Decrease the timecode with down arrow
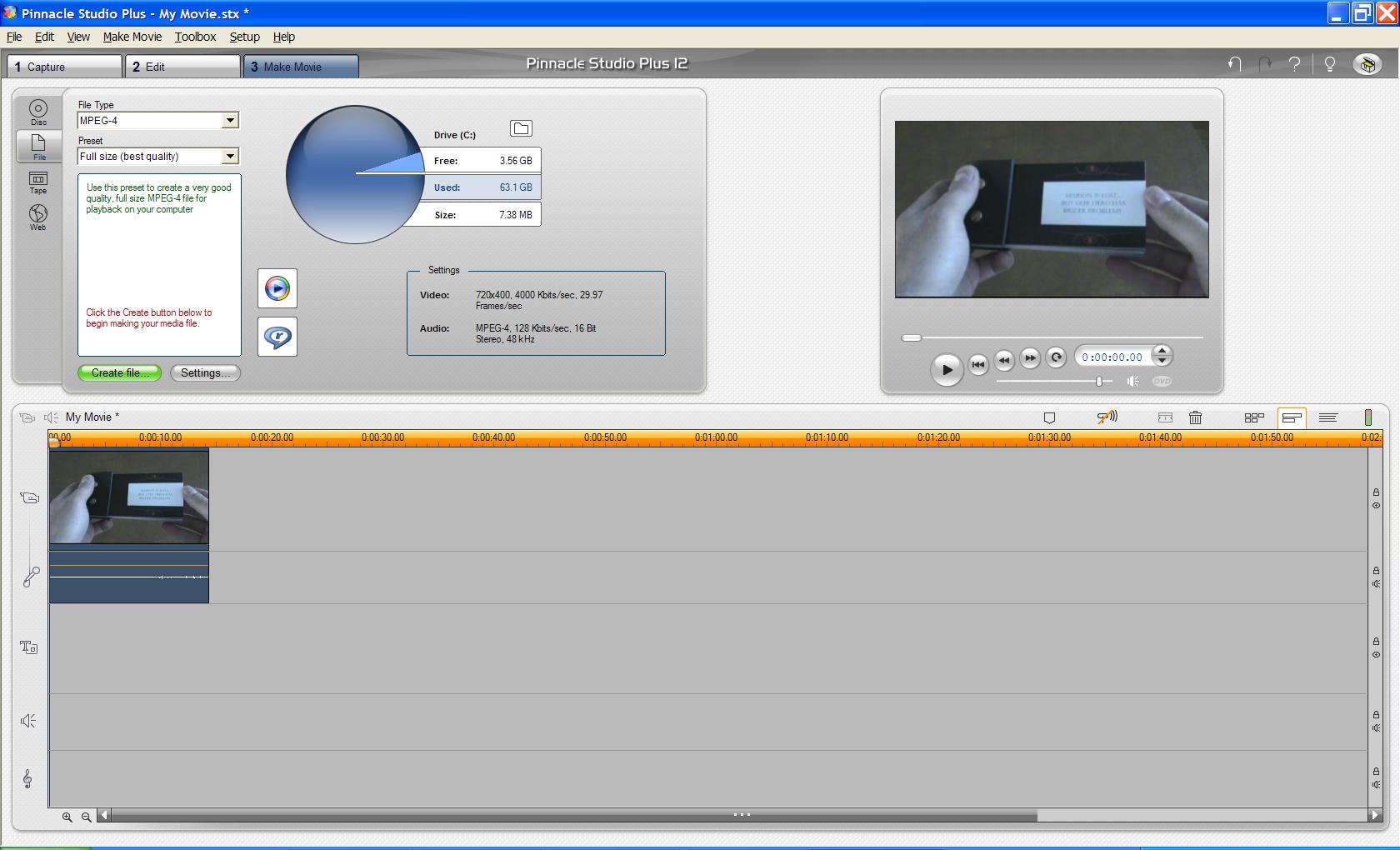 [x=1162, y=362]
